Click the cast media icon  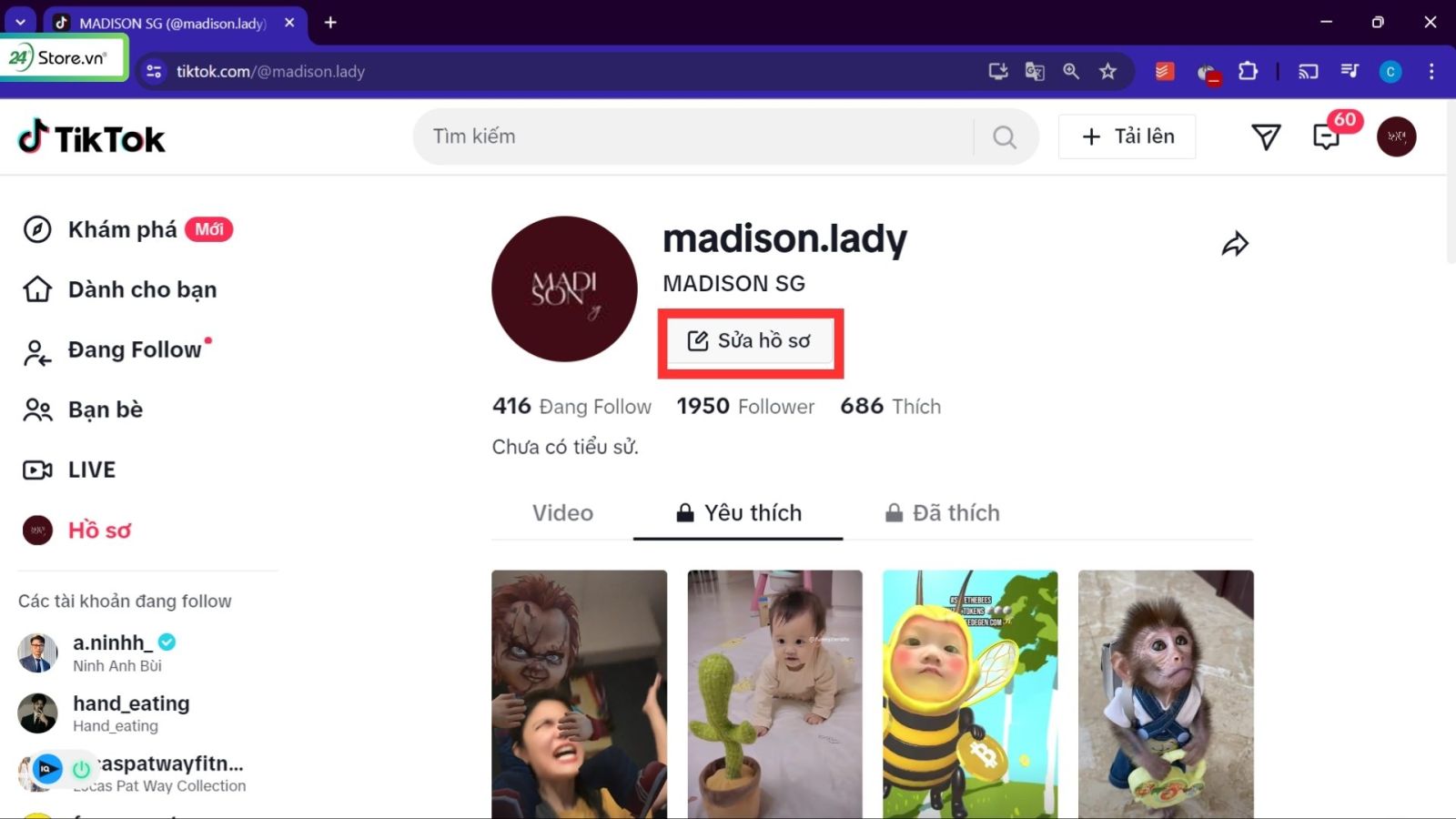tap(1308, 71)
